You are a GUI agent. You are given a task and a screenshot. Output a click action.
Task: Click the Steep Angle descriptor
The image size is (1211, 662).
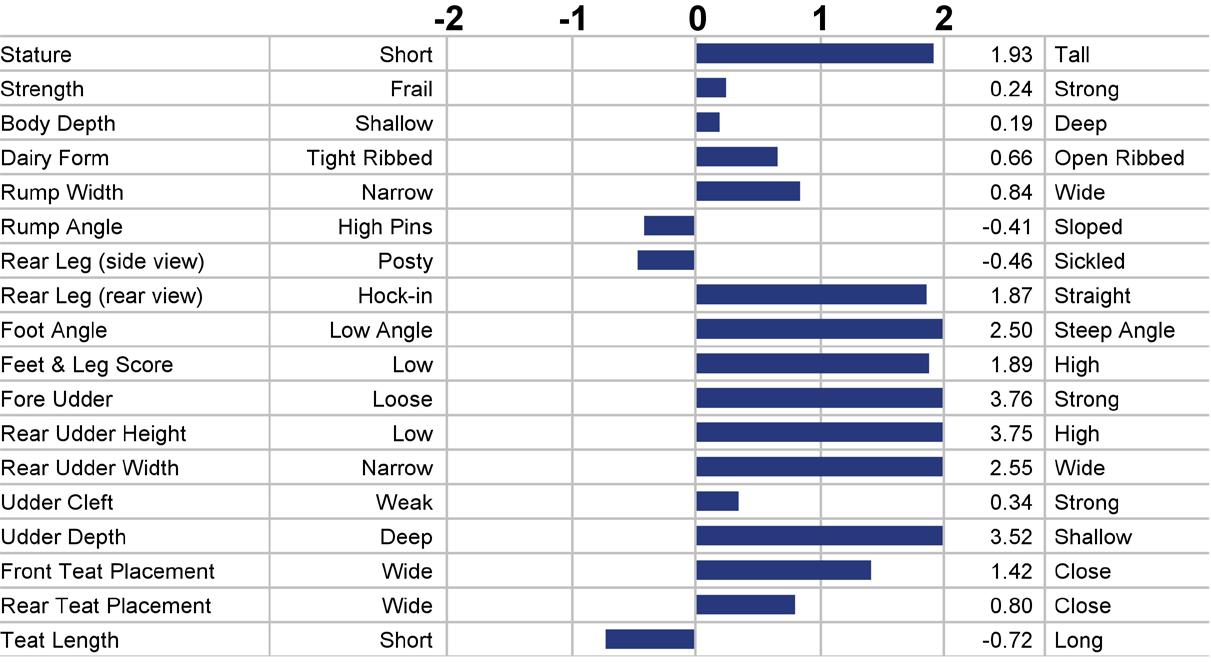[1115, 330]
